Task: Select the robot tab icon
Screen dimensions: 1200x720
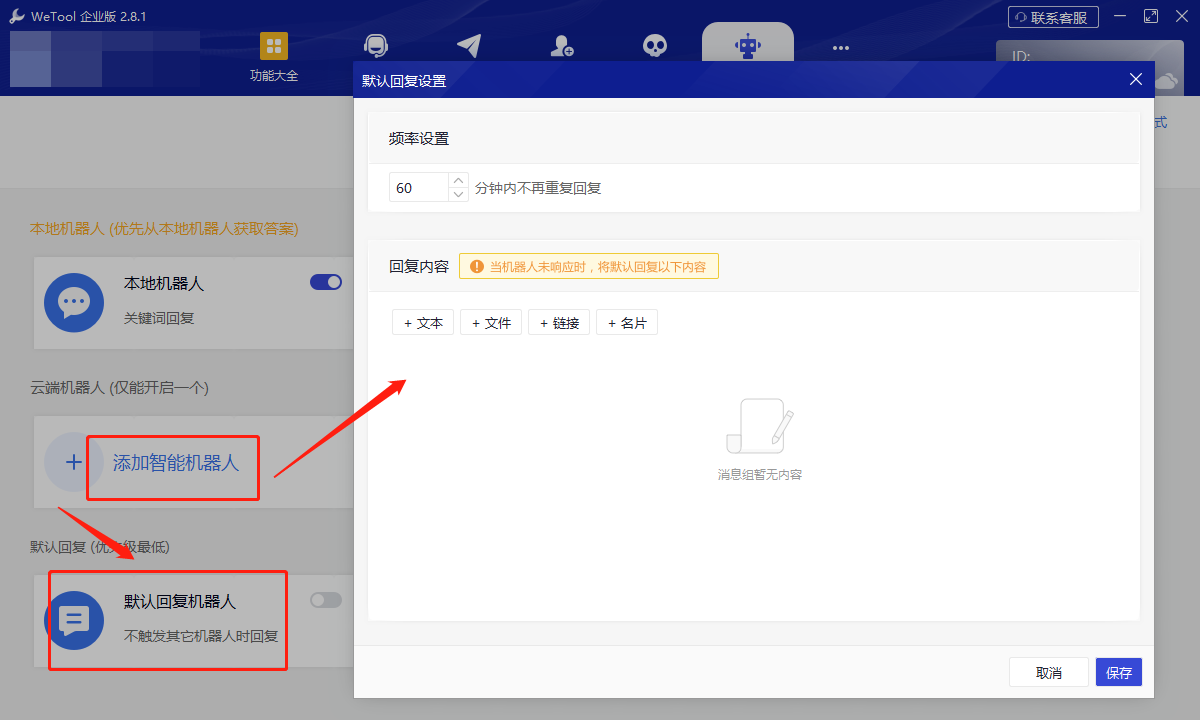Action: pos(747,45)
